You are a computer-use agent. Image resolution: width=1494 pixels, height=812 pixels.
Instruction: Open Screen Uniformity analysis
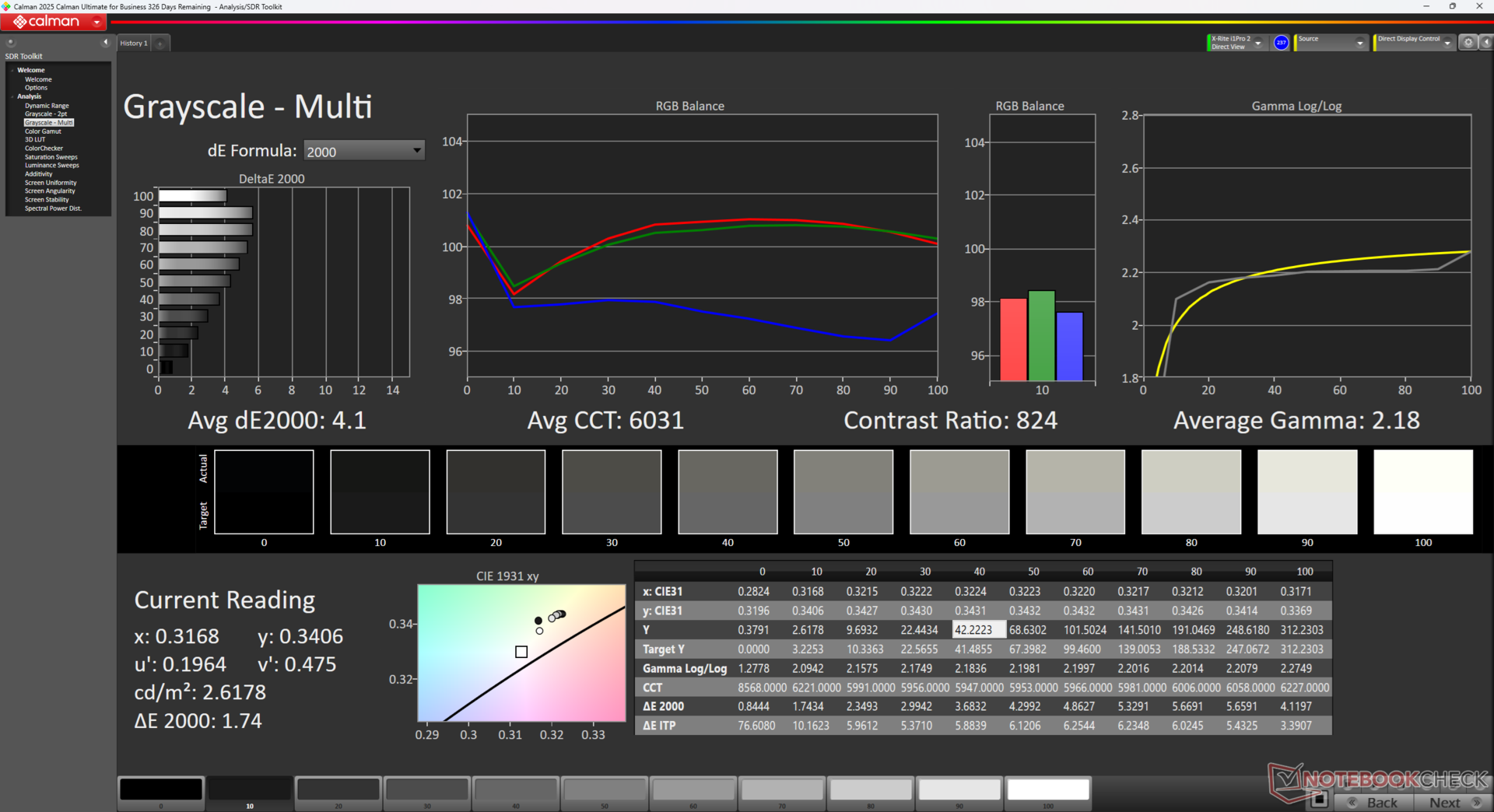[51, 183]
